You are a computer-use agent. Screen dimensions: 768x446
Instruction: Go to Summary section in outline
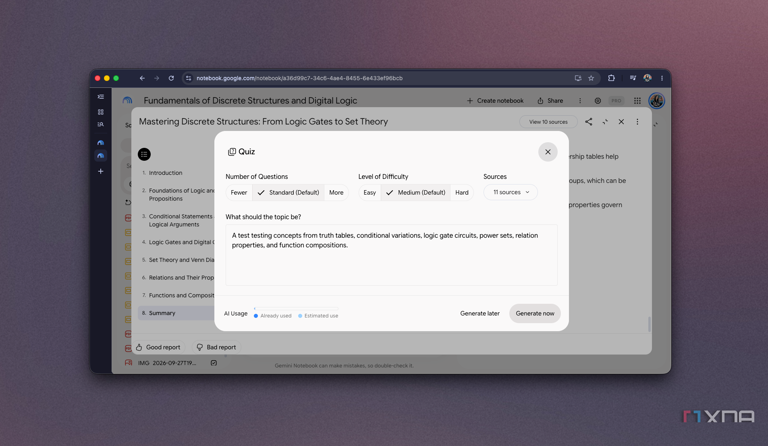[x=176, y=313]
